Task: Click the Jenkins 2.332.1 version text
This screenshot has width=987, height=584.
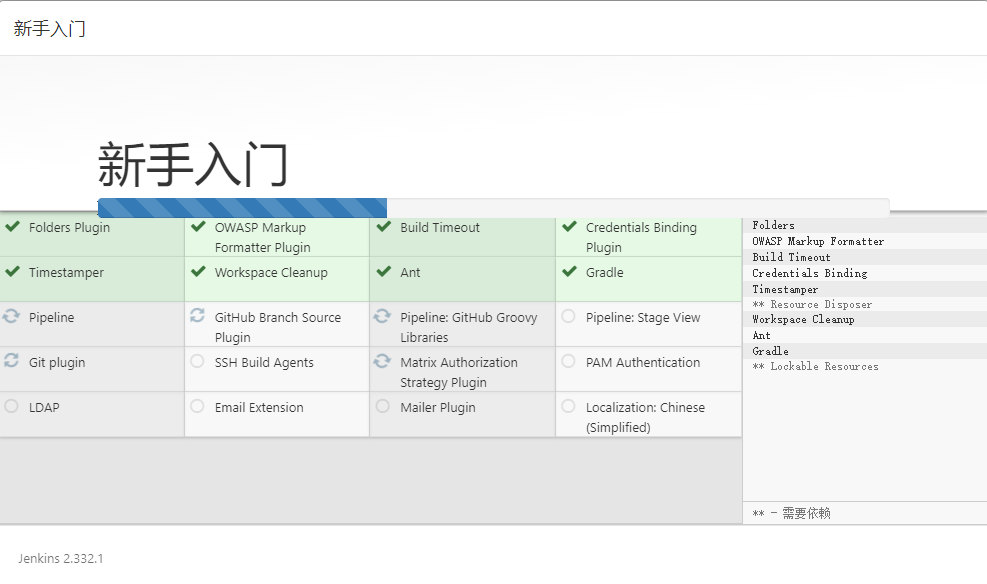Action: click(61, 558)
